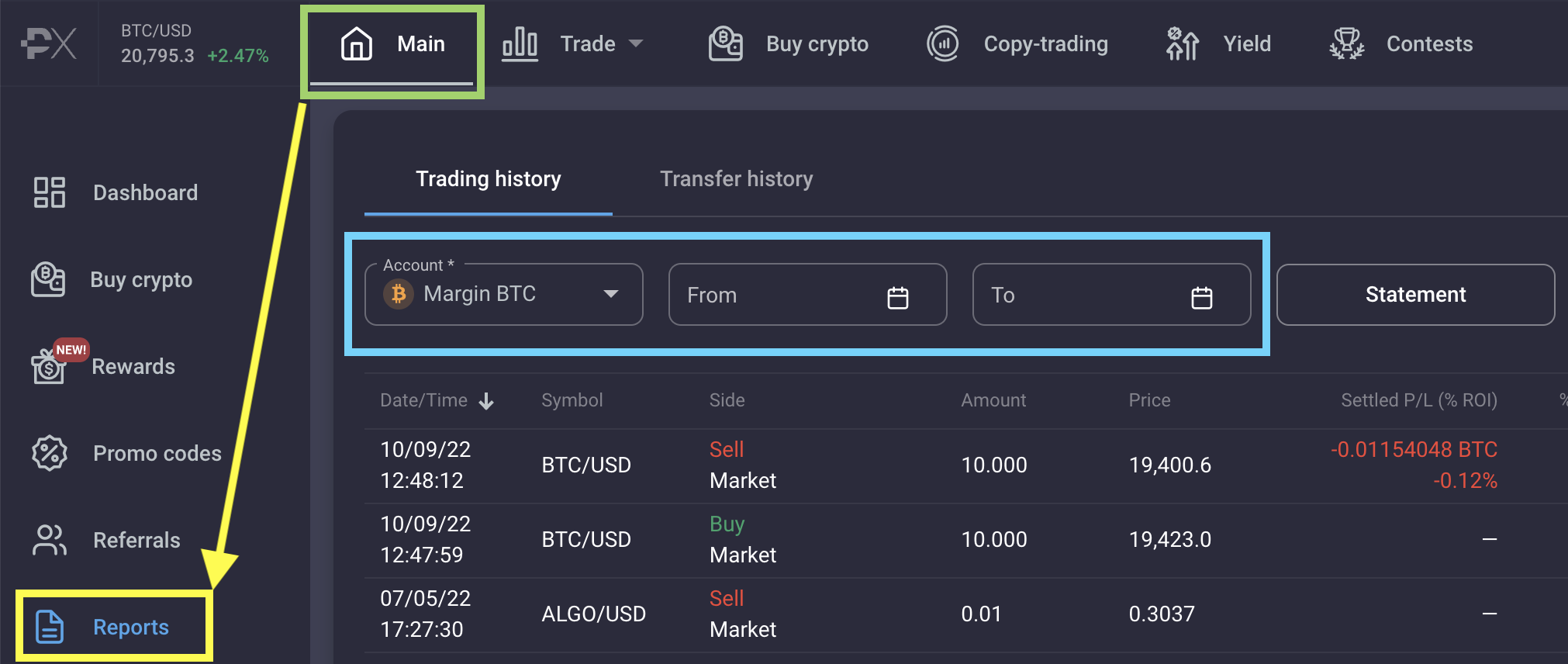1568x664 pixels.
Task: Select the Trading history tab
Action: pos(489,179)
